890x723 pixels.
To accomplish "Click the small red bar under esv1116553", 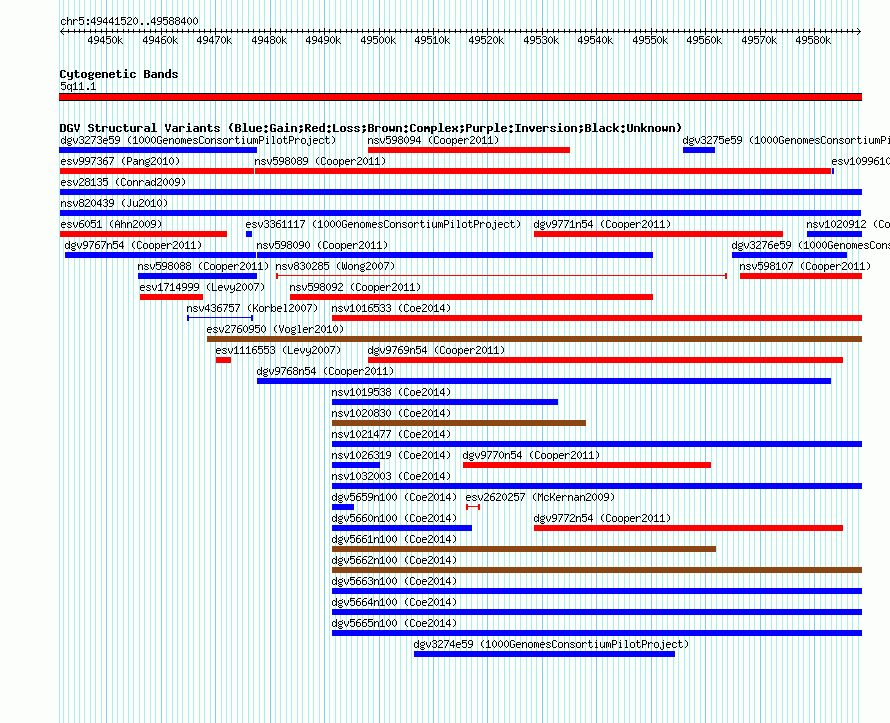I will tap(223, 360).
